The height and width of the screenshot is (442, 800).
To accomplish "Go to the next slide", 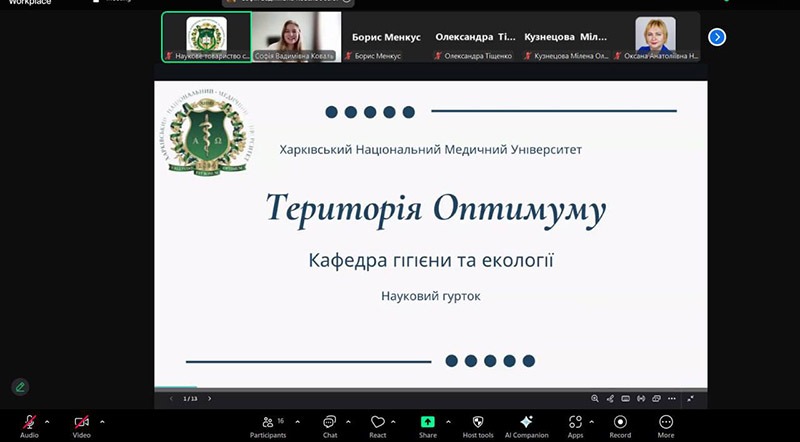I will (x=209, y=398).
